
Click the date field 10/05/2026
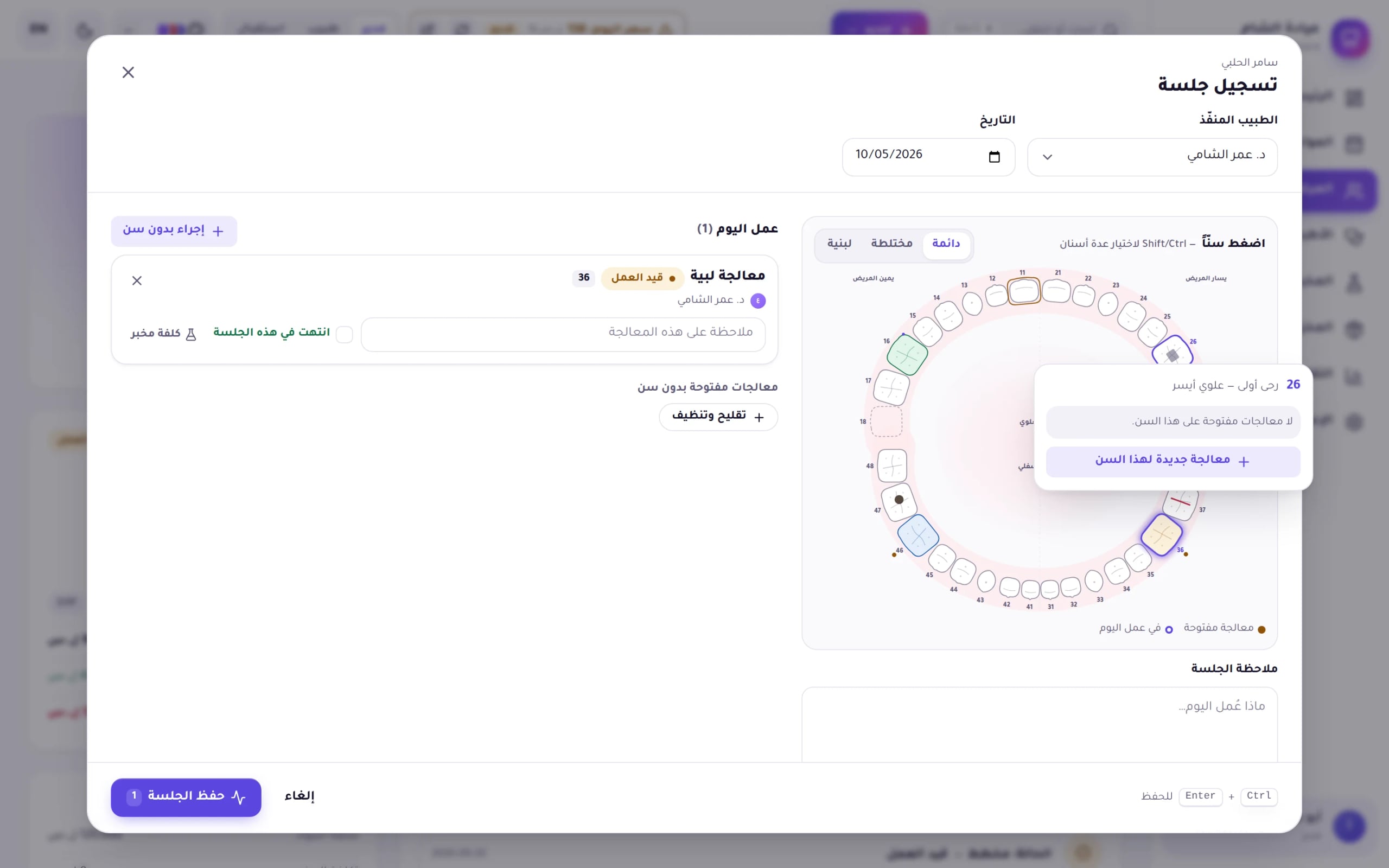(x=928, y=157)
